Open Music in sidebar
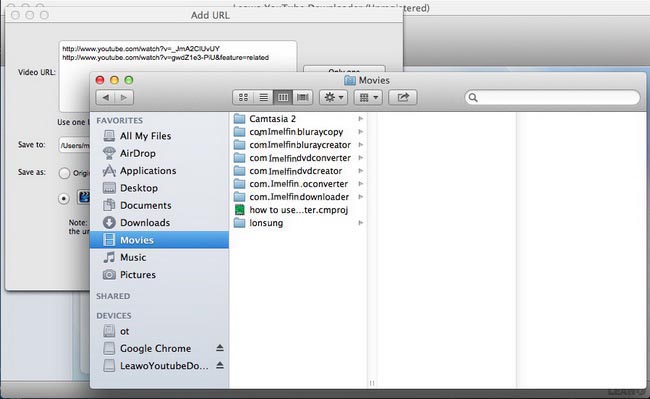This screenshot has height=399, width=650. click(159, 257)
